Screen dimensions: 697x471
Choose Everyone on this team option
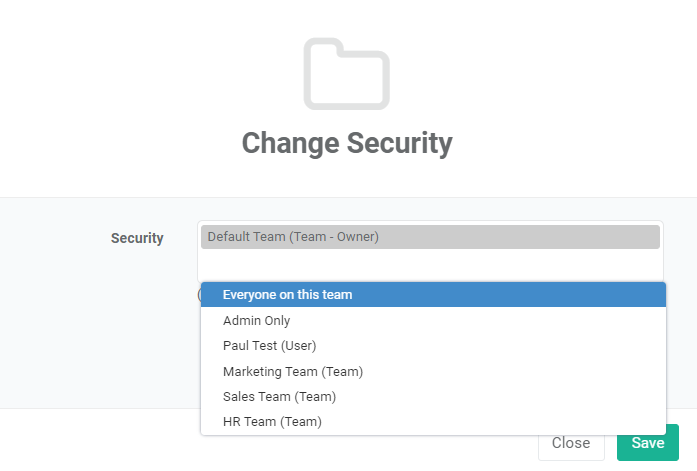pyautogui.click(x=433, y=295)
